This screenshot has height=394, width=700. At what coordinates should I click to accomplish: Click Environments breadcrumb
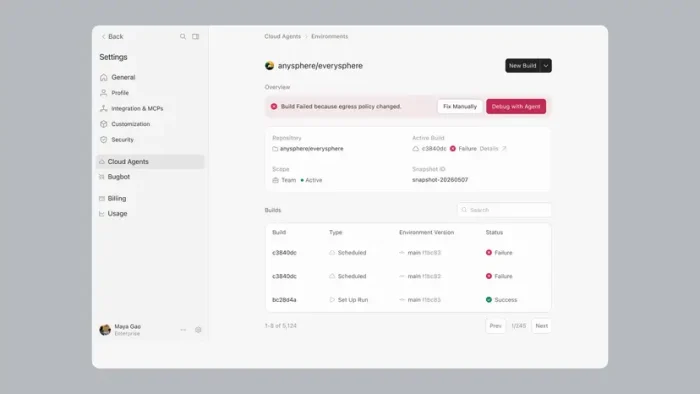[x=329, y=37]
